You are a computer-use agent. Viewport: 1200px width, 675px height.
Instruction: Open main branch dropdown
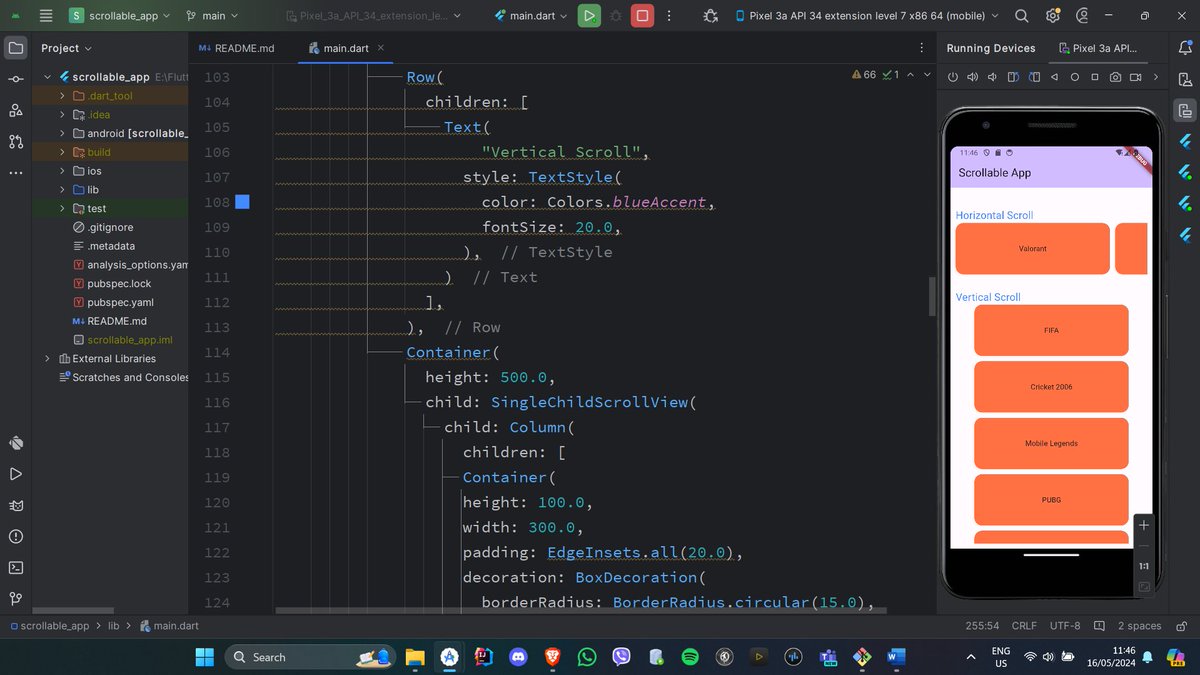pos(212,16)
